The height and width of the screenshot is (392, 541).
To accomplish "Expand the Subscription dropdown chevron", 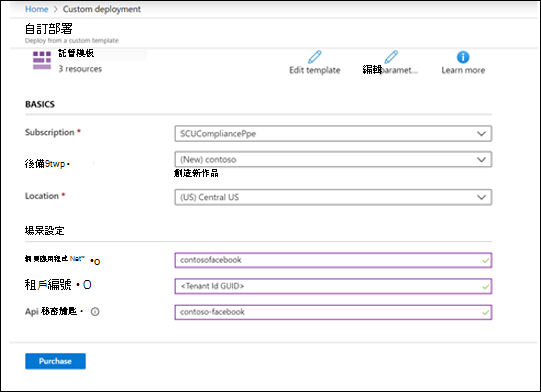I will click(481, 134).
